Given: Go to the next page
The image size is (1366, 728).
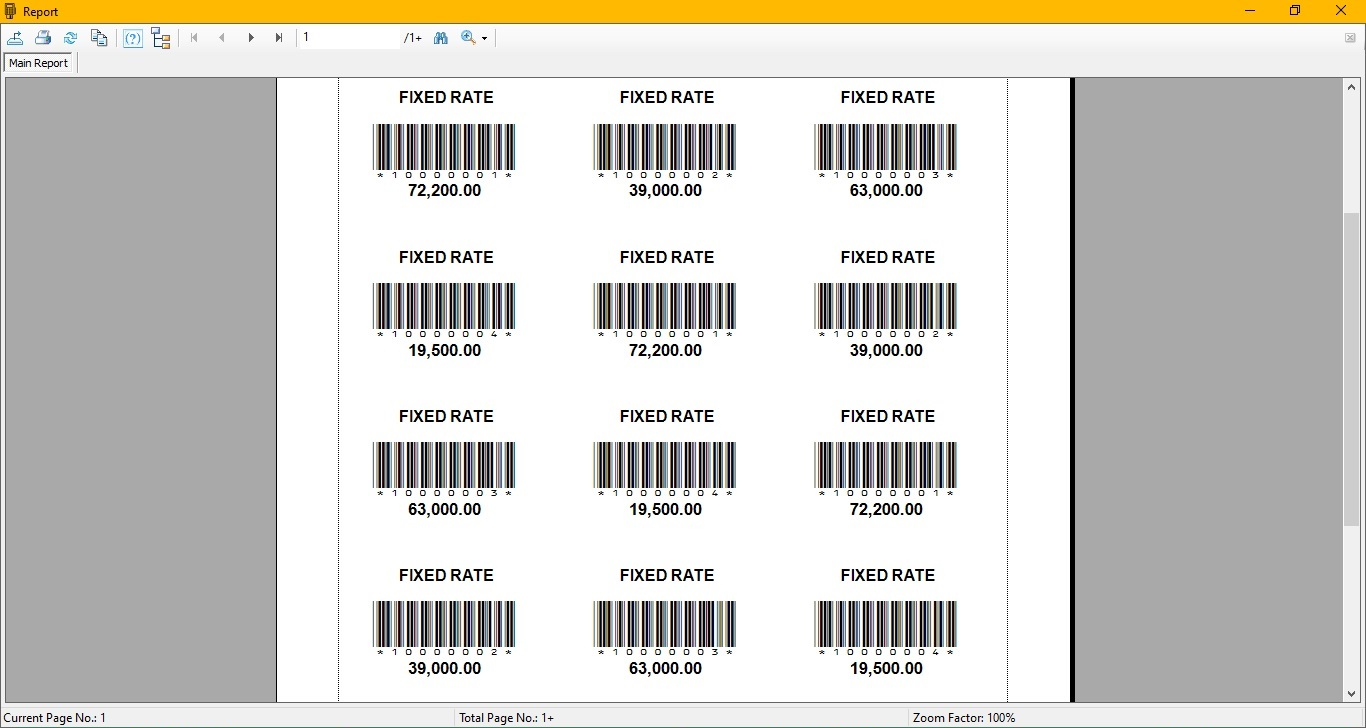Looking at the screenshot, I should tap(251, 38).
